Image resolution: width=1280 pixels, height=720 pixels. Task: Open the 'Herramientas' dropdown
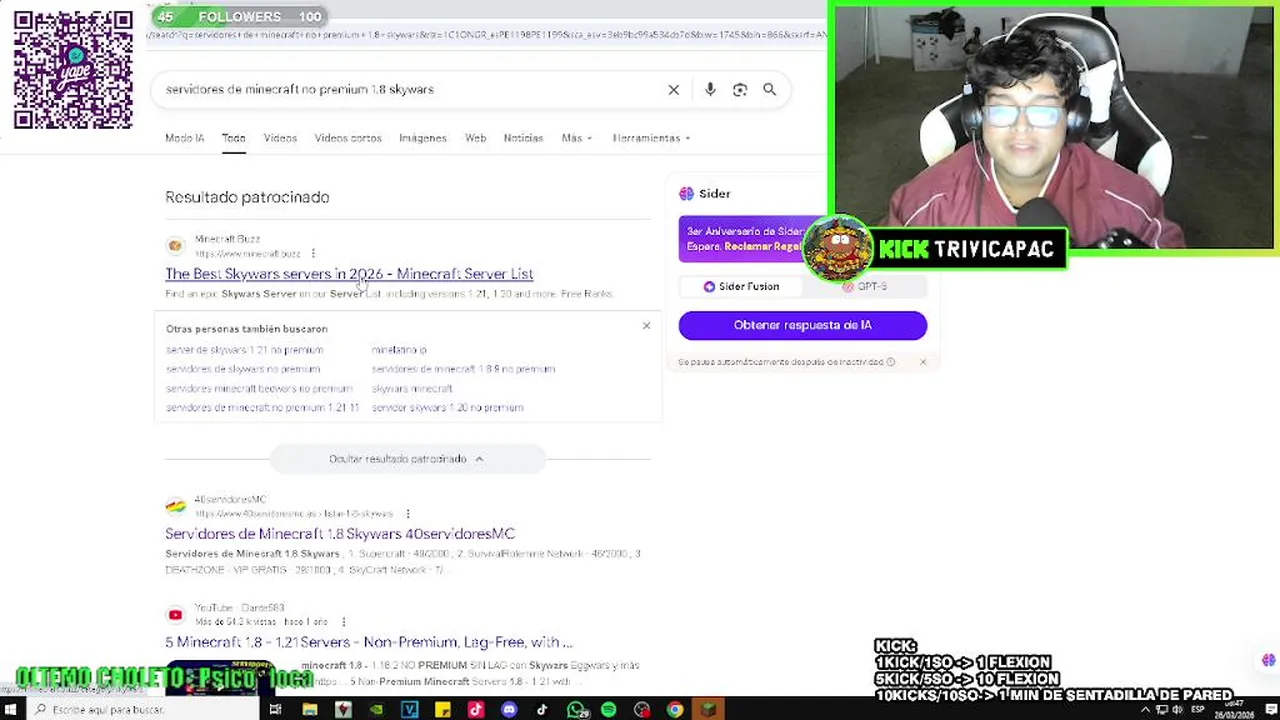[651, 138]
